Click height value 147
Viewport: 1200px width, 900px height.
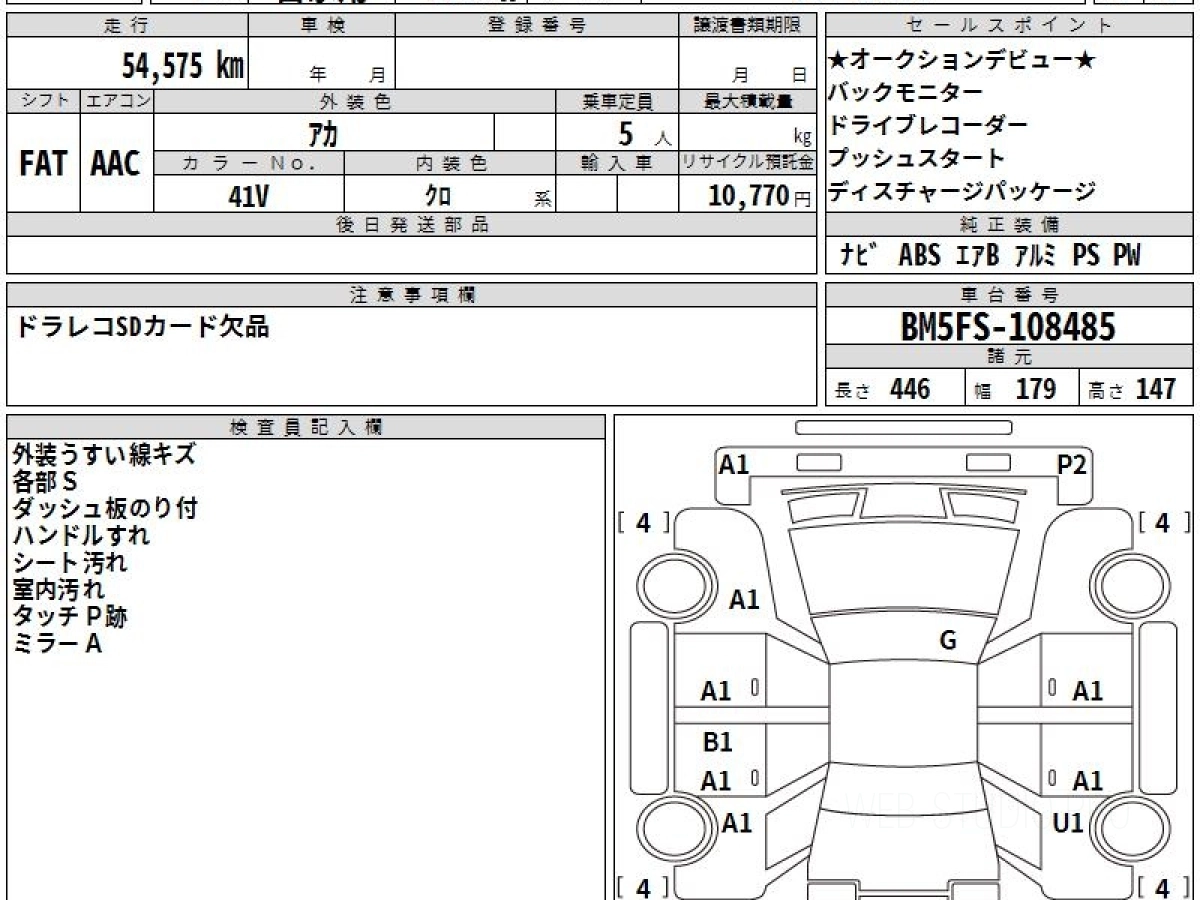(x=1156, y=389)
